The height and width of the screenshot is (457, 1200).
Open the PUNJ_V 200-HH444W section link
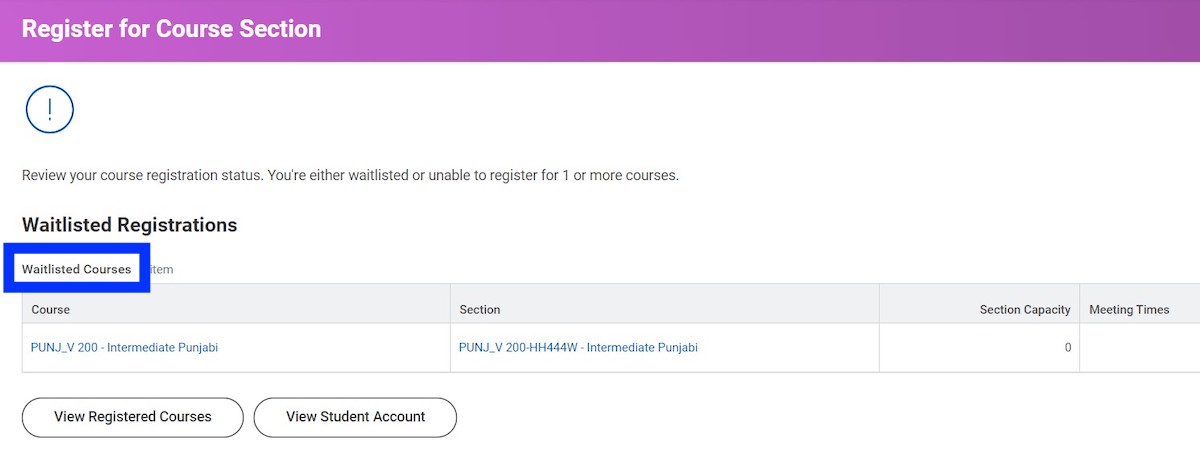(x=578, y=348)
